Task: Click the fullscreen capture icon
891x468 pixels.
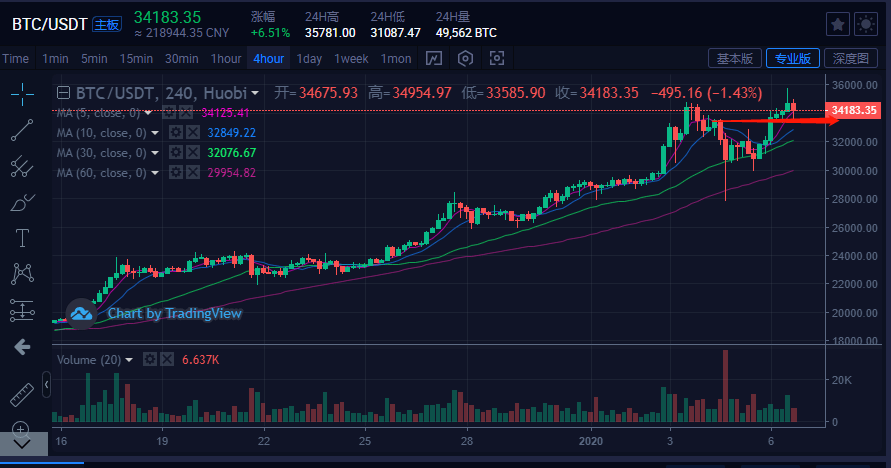Action: [x=497, y=58]
